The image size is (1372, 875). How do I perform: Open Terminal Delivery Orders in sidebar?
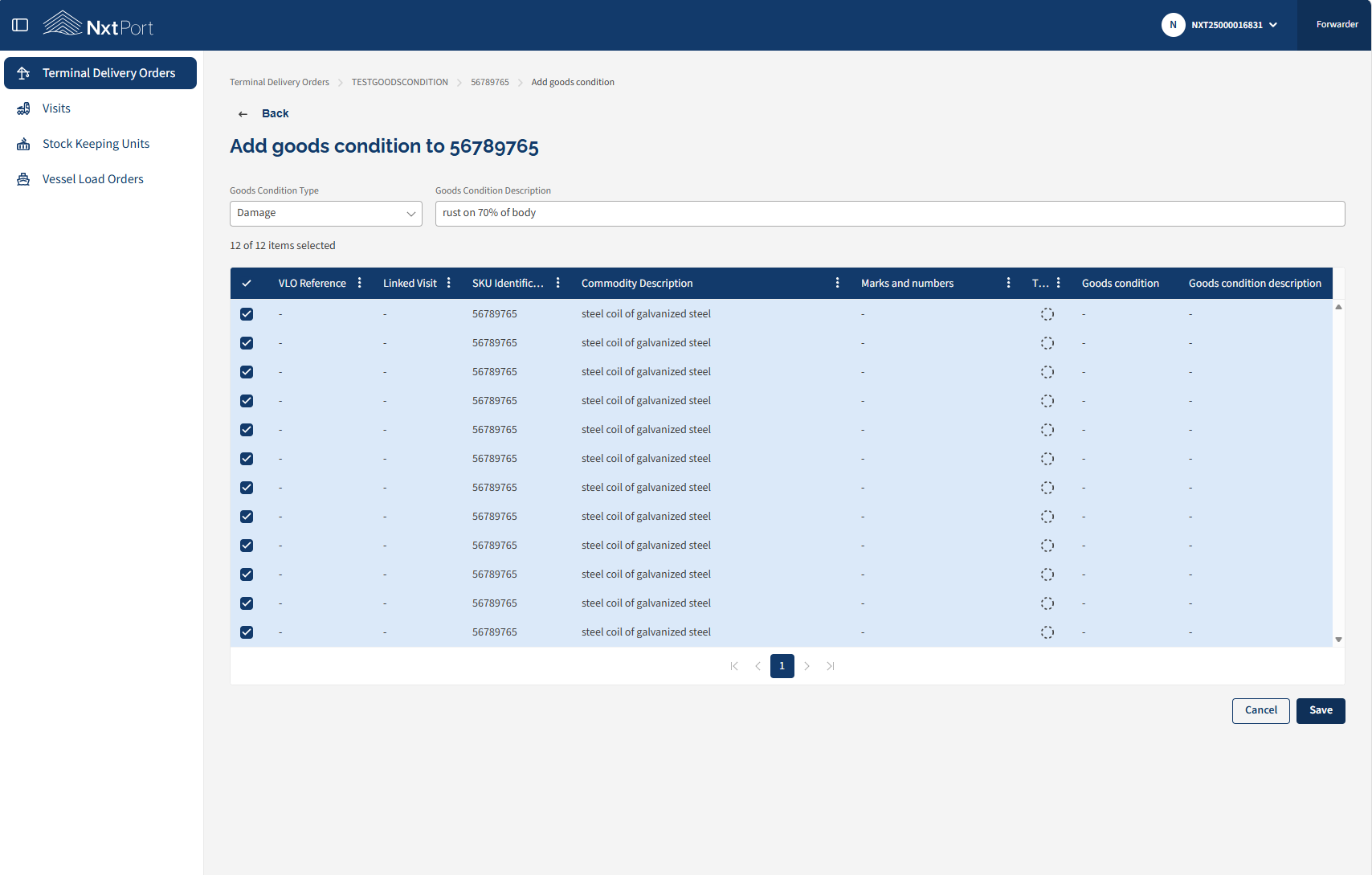[100, 73]
